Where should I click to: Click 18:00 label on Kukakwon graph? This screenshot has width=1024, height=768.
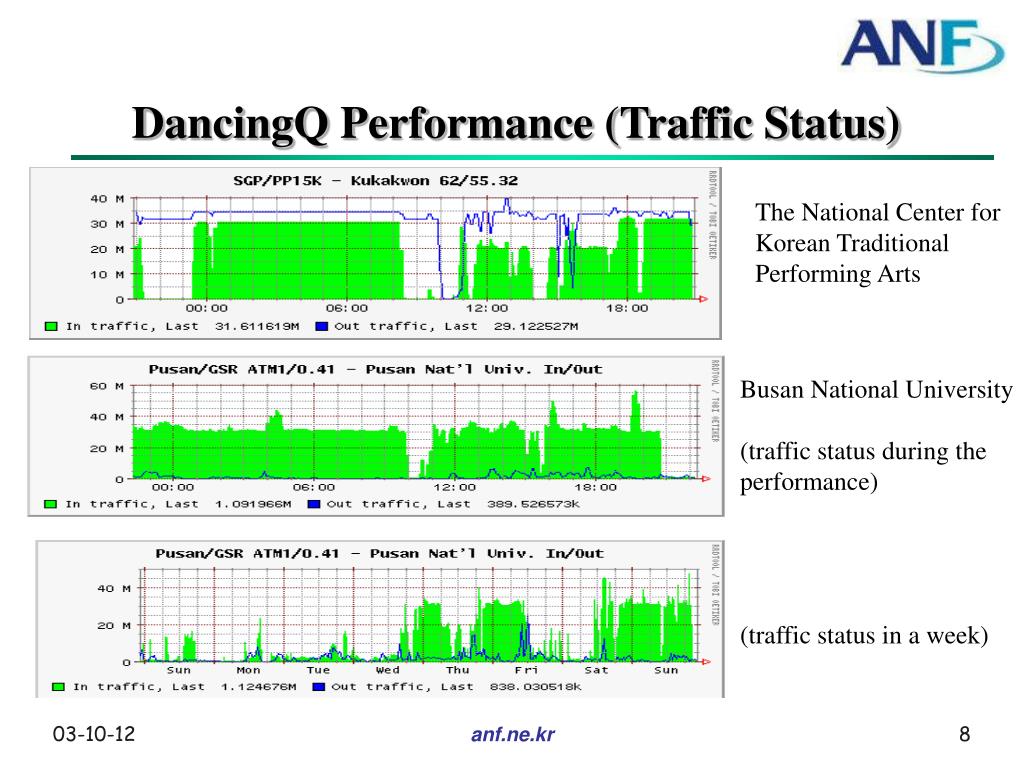click(x=627, y=308)
